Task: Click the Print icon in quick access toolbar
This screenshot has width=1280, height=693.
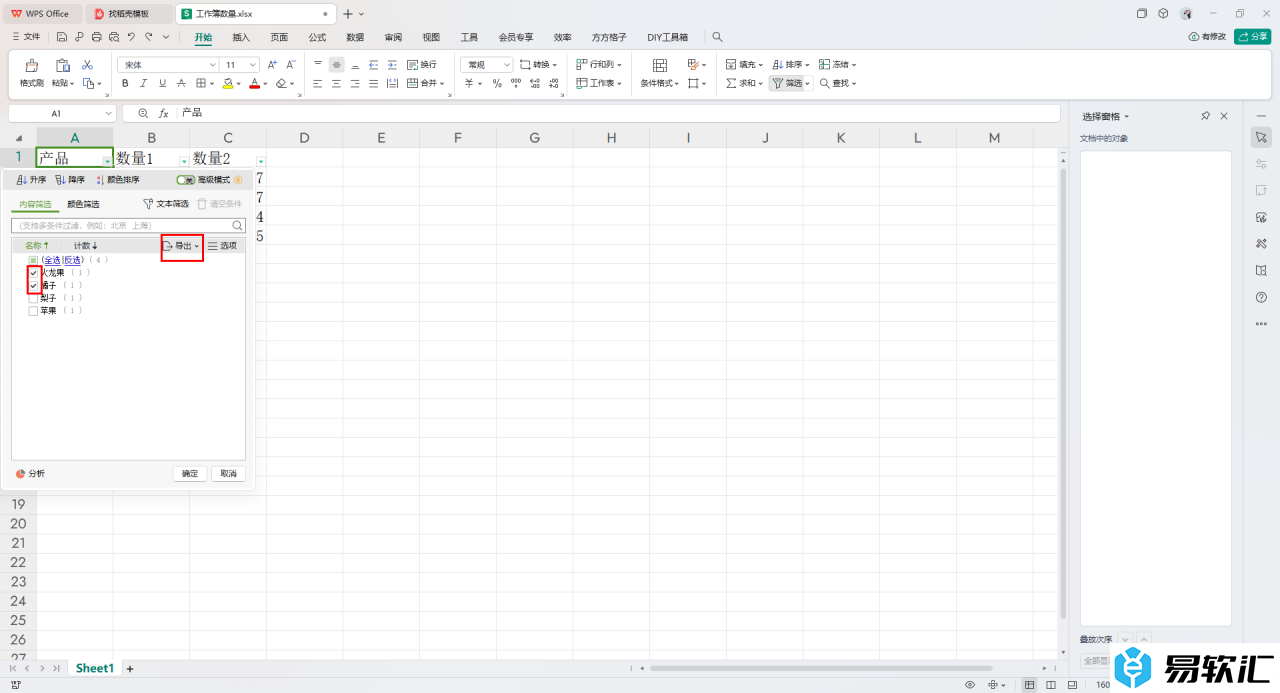Action: [97, 37]
